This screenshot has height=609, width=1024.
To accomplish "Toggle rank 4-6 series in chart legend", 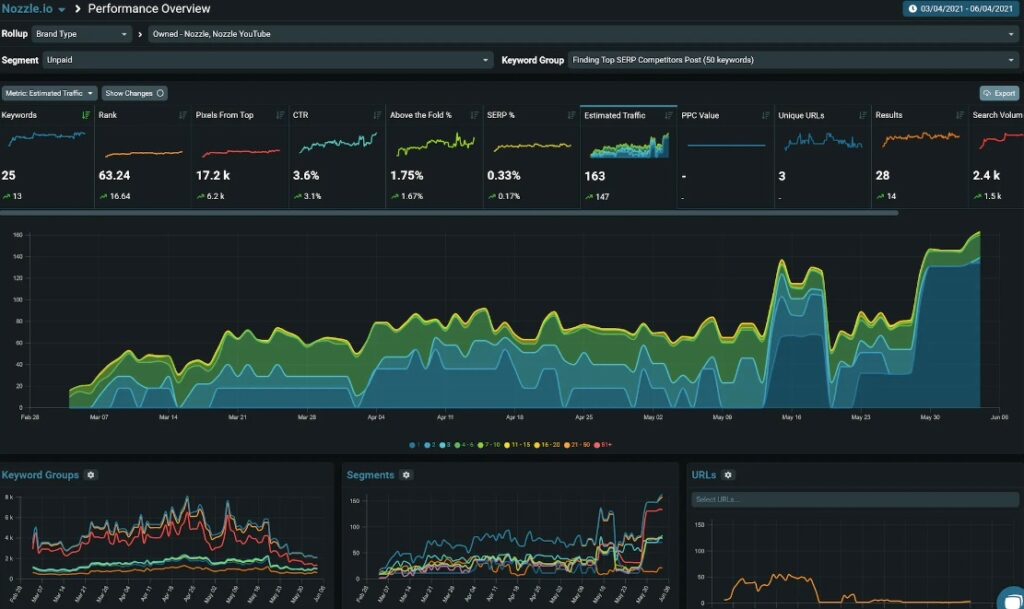I will click(x=464, y=445).
